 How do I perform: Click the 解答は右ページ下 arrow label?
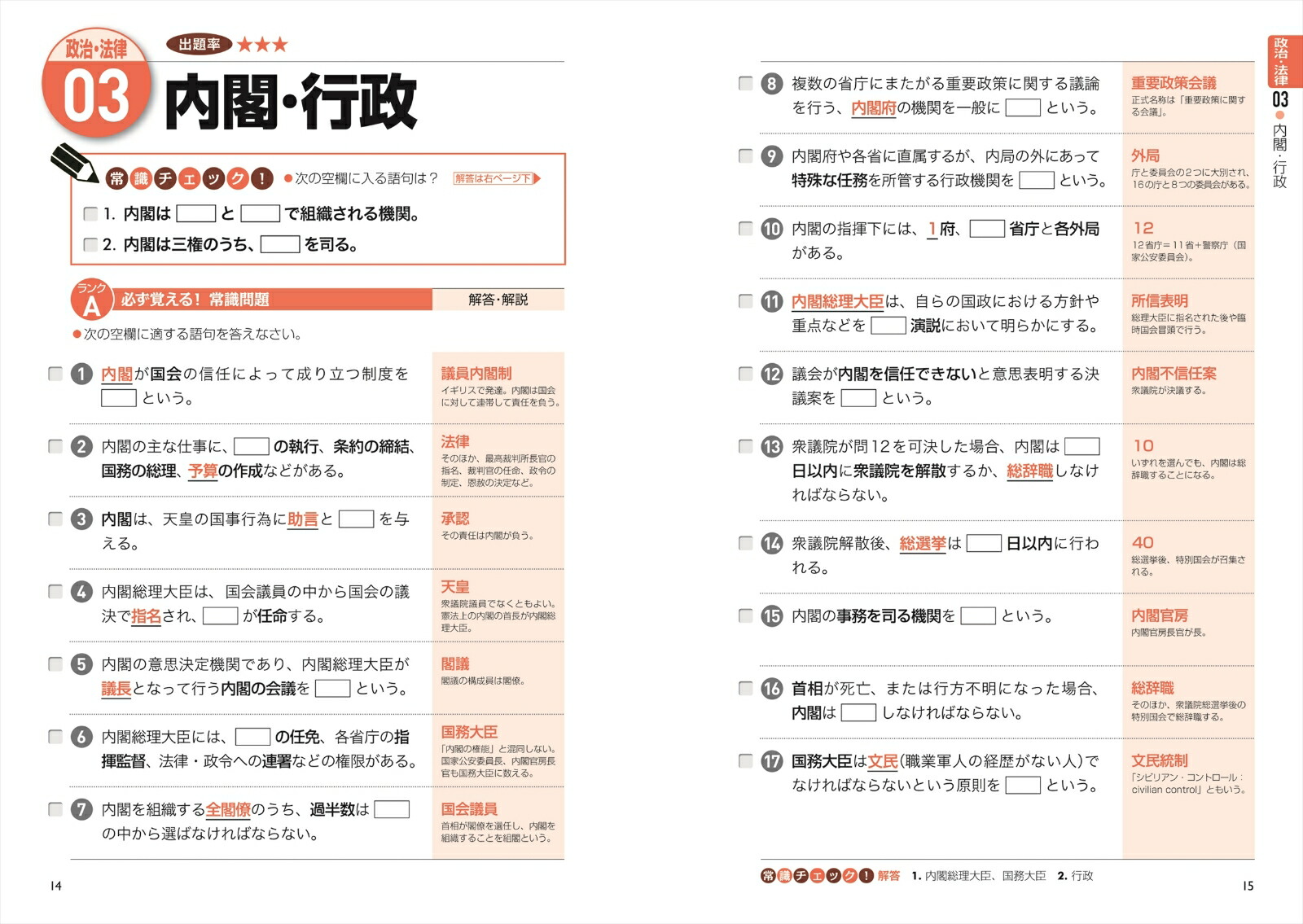(497, 178)
